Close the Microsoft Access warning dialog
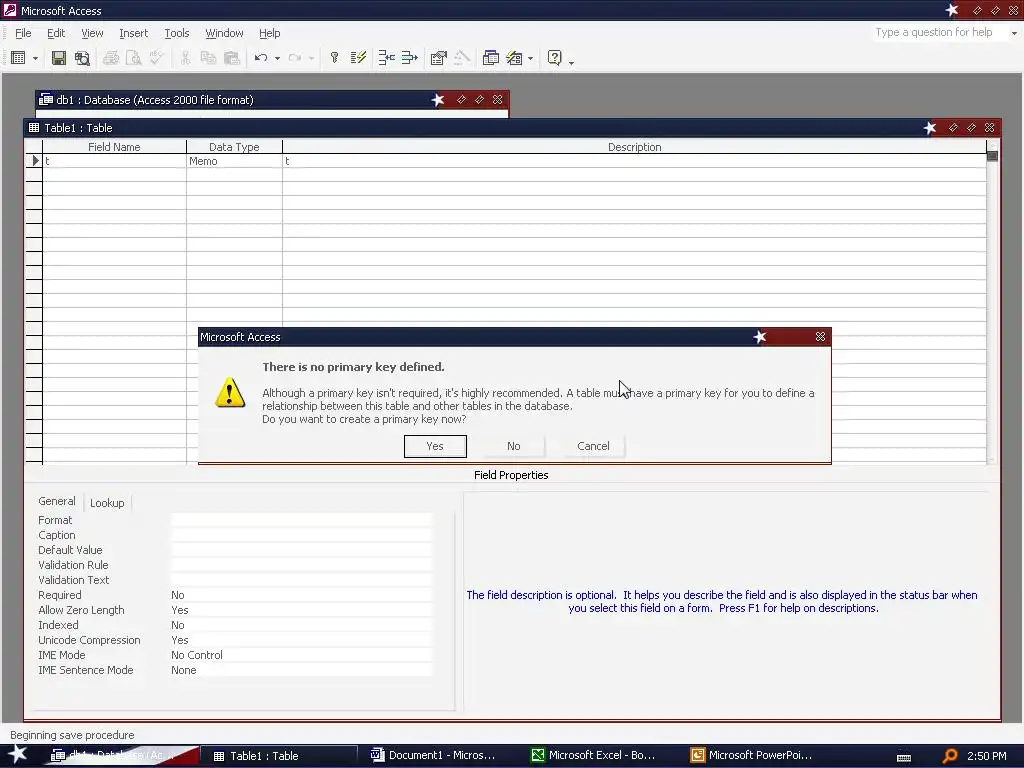Viewport: 1024px width, 768px height. (820, 337)
